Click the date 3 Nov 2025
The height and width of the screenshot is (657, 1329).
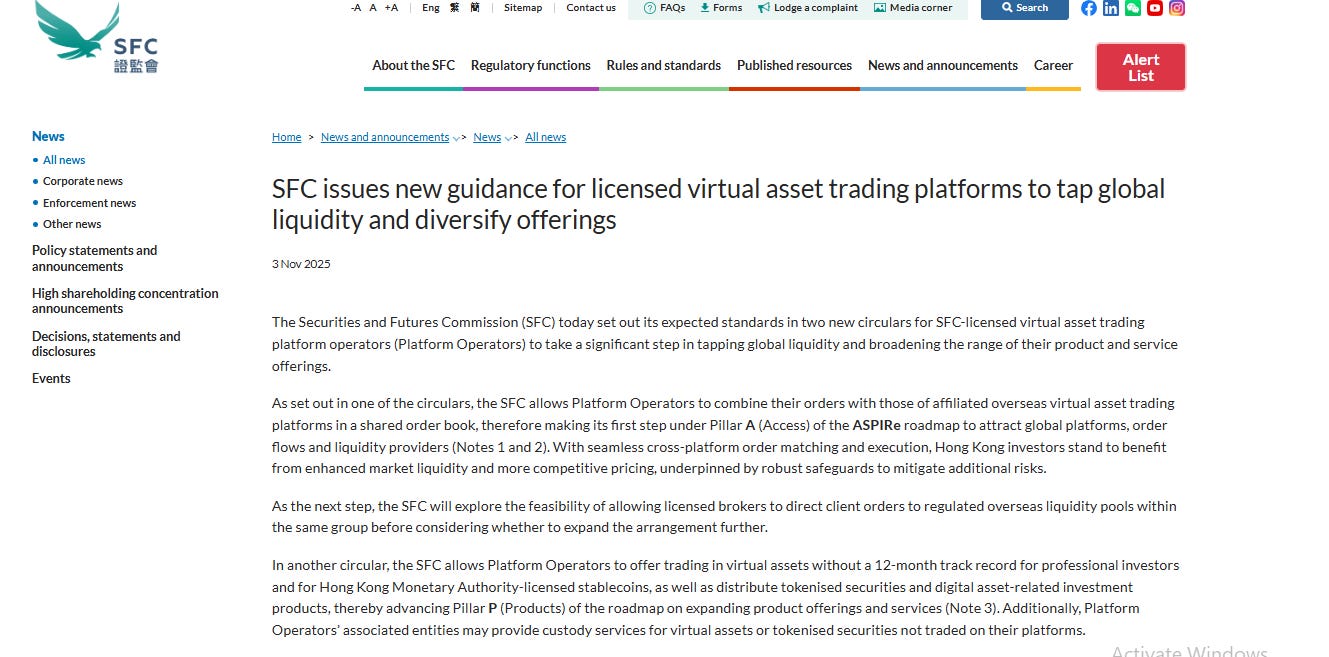pos(301,264)
